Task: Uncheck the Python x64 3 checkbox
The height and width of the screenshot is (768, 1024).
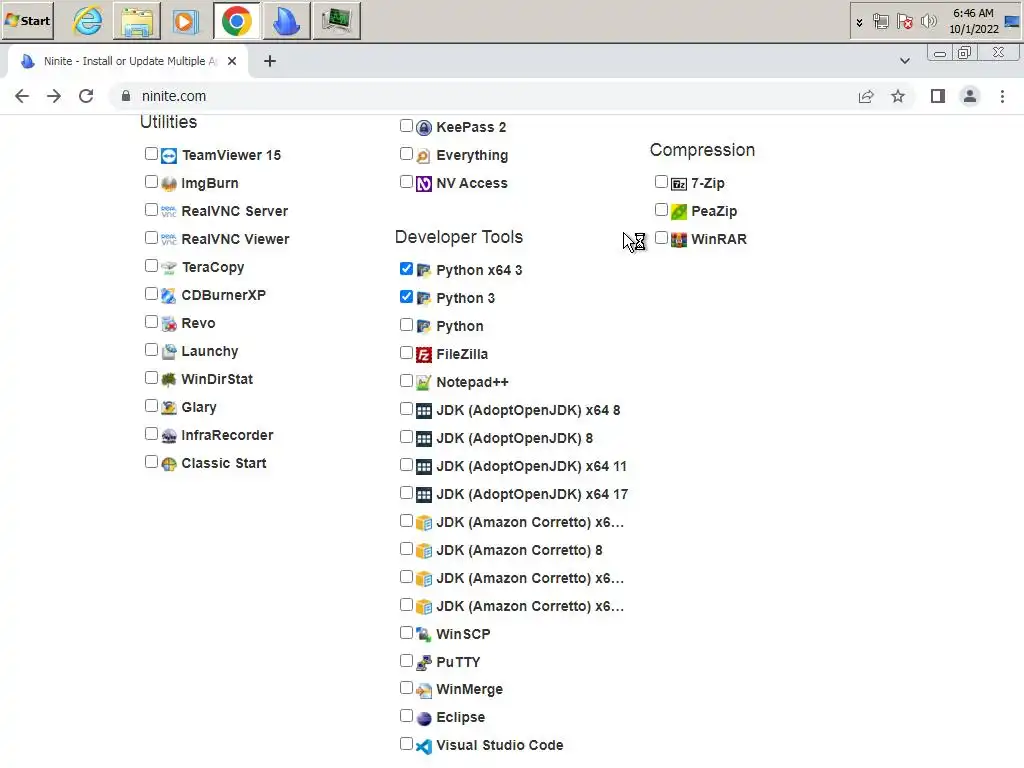Action: 406,268
